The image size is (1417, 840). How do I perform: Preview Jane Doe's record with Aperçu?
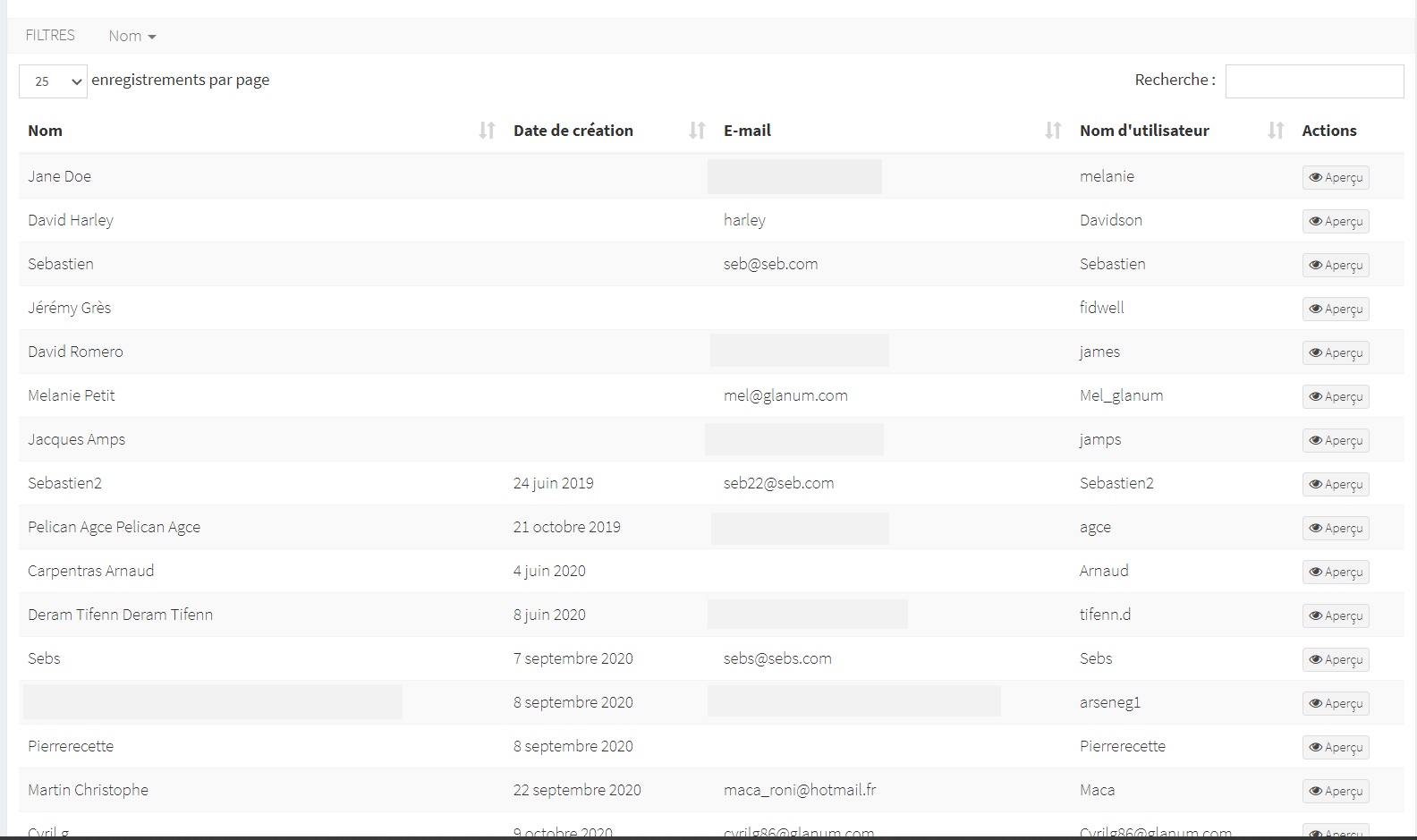(x=1335, y=177)
